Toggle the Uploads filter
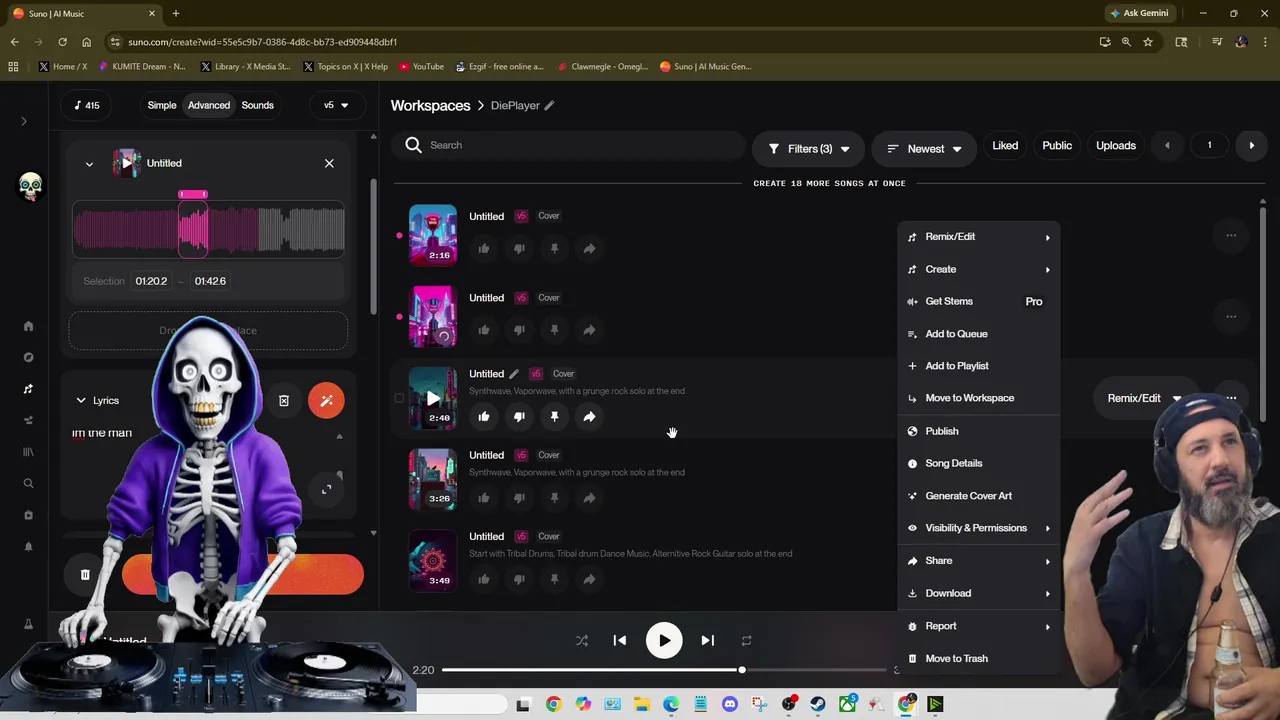 tap(1116, 146)
